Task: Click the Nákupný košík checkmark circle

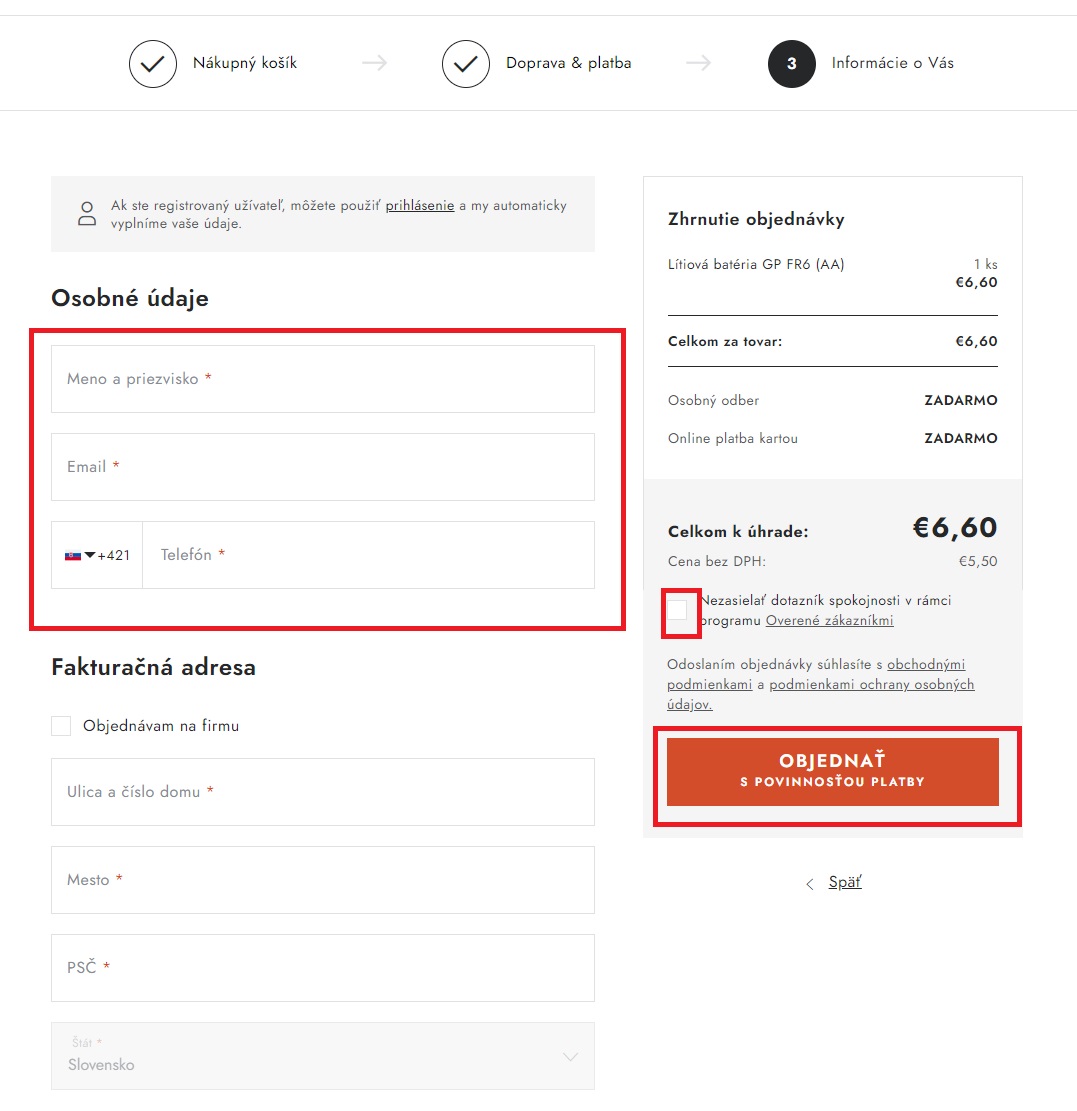Action: click(152, 64)
